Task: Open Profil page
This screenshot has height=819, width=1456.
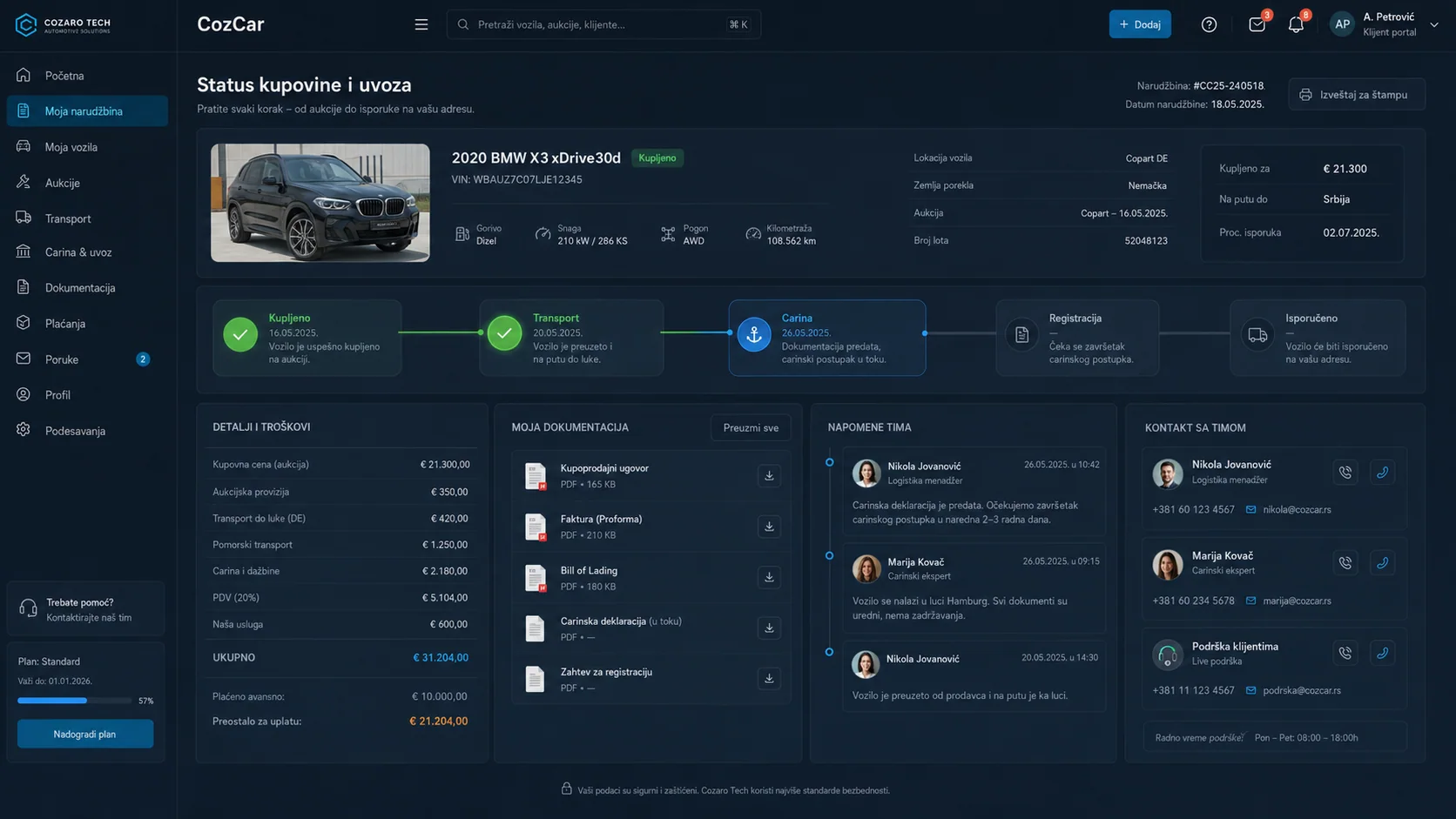Action: tap(87, 395)
